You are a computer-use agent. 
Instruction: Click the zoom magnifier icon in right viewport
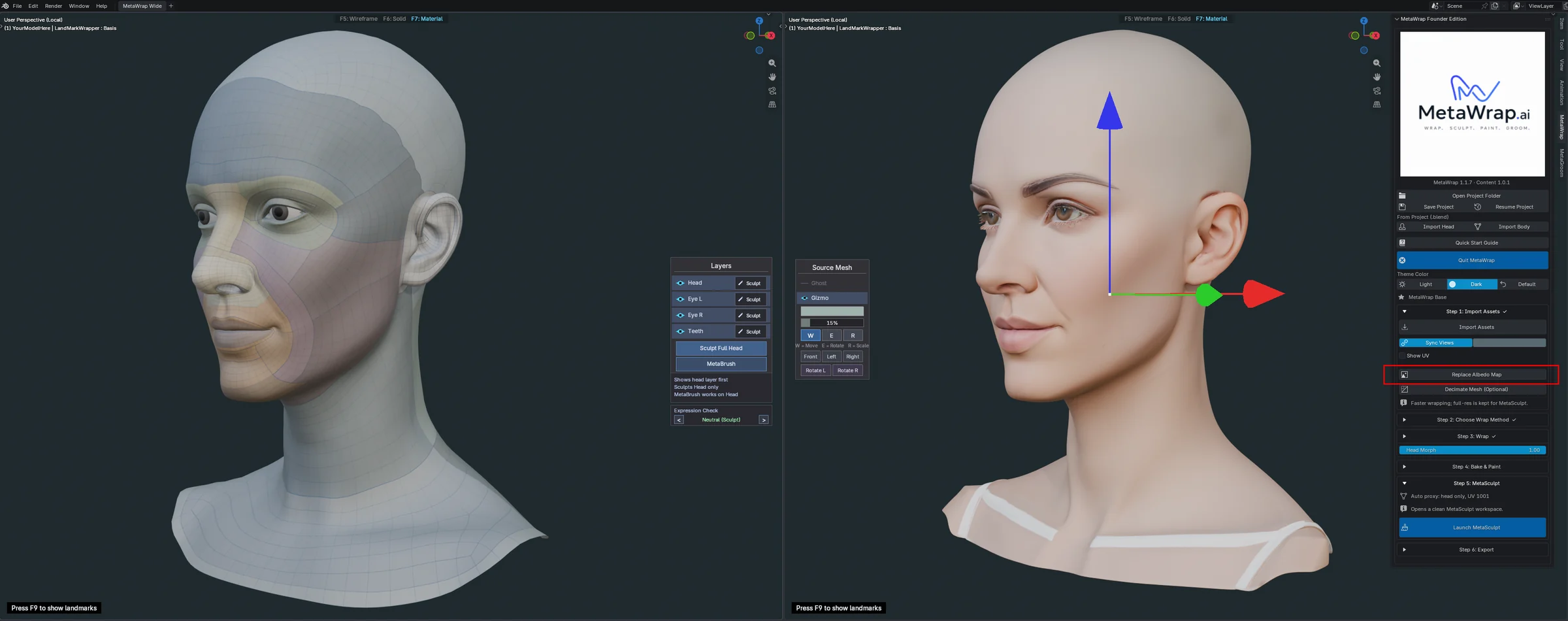pos(1377,63)
